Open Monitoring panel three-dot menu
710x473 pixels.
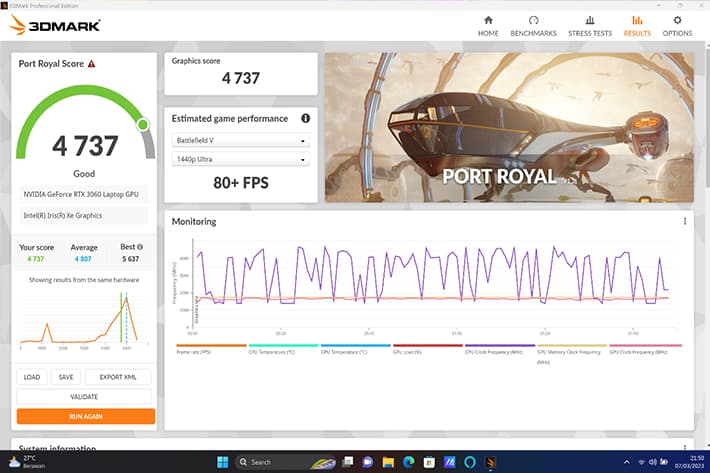(x=685, y=221)
